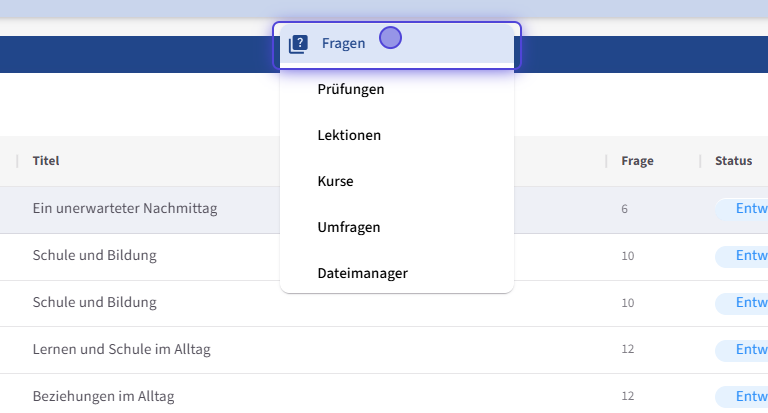Image resolution: width=768 pixels, height=413 pixels.
Task: Click the question-mark icon beside Fragen
Action: (298, 44)
